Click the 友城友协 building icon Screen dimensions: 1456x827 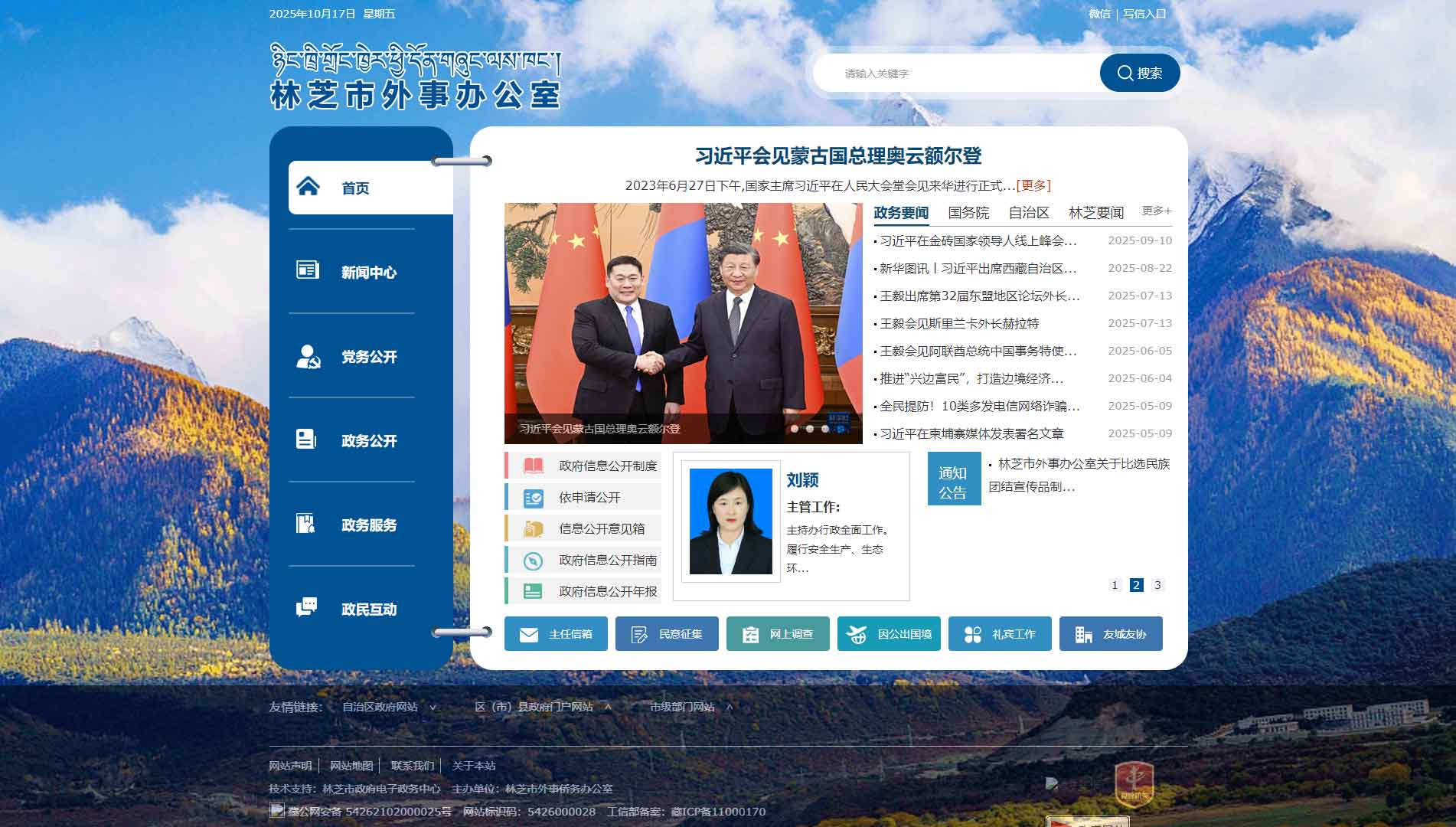click(1083, 635)
